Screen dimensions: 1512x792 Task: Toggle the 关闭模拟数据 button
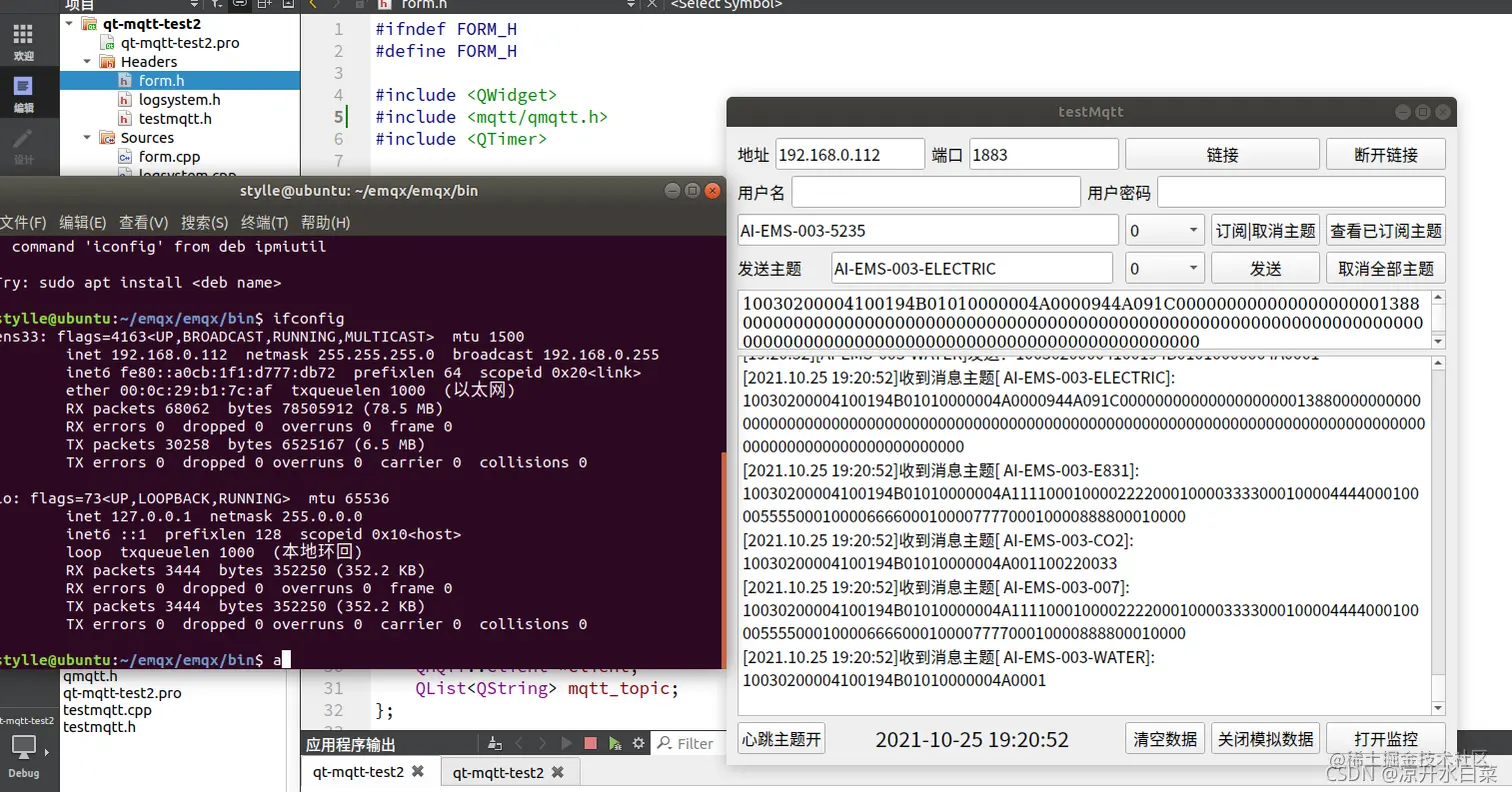pos(1265,739)
